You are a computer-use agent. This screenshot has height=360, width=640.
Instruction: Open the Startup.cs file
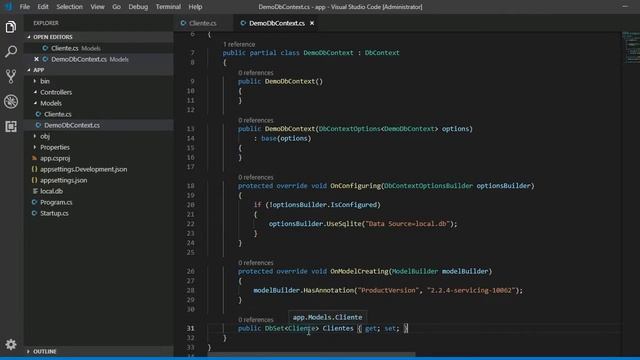coord(99,213)
